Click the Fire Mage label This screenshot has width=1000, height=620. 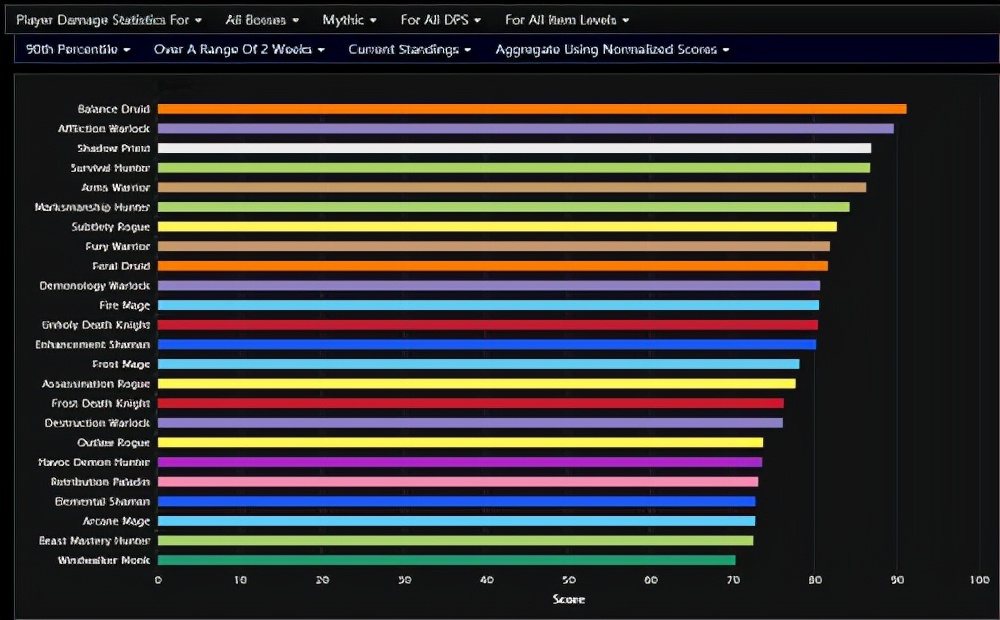click(124, 306)
